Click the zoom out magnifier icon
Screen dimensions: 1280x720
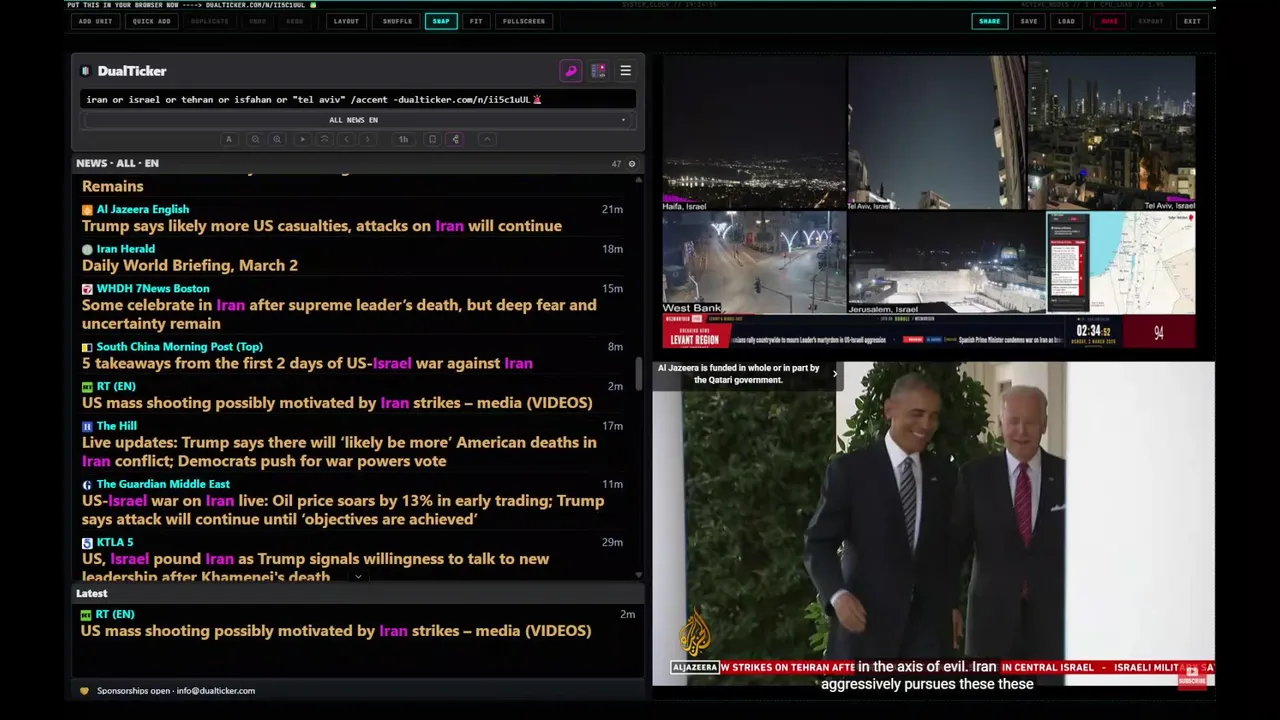(255, 139)
